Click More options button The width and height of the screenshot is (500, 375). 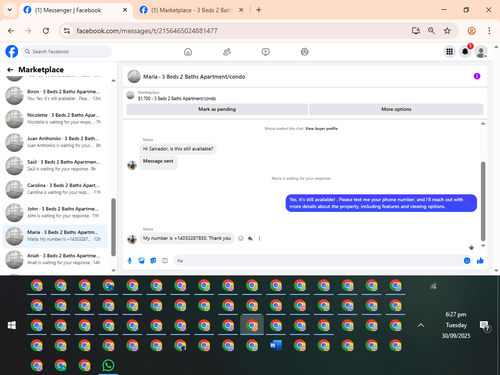[396, 109]
